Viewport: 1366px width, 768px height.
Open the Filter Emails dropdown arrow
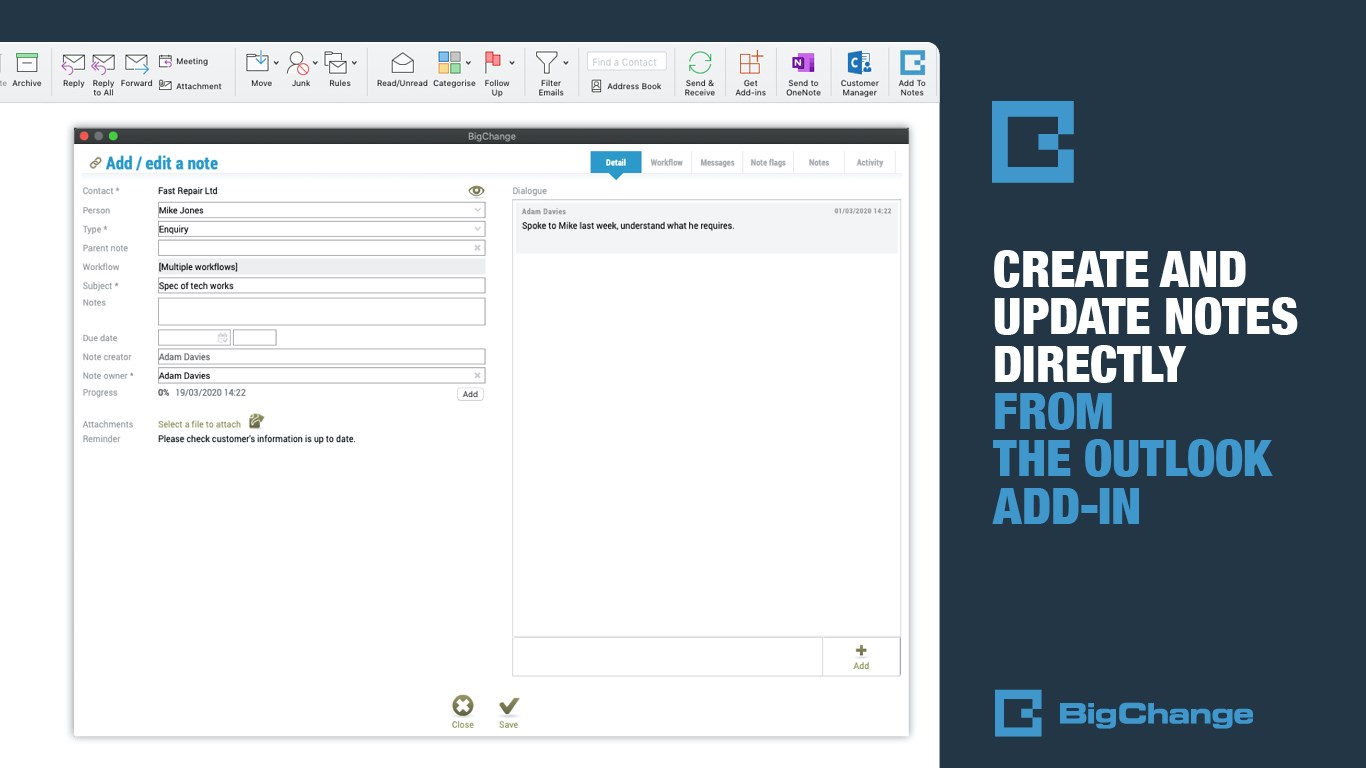coord(566,63)
